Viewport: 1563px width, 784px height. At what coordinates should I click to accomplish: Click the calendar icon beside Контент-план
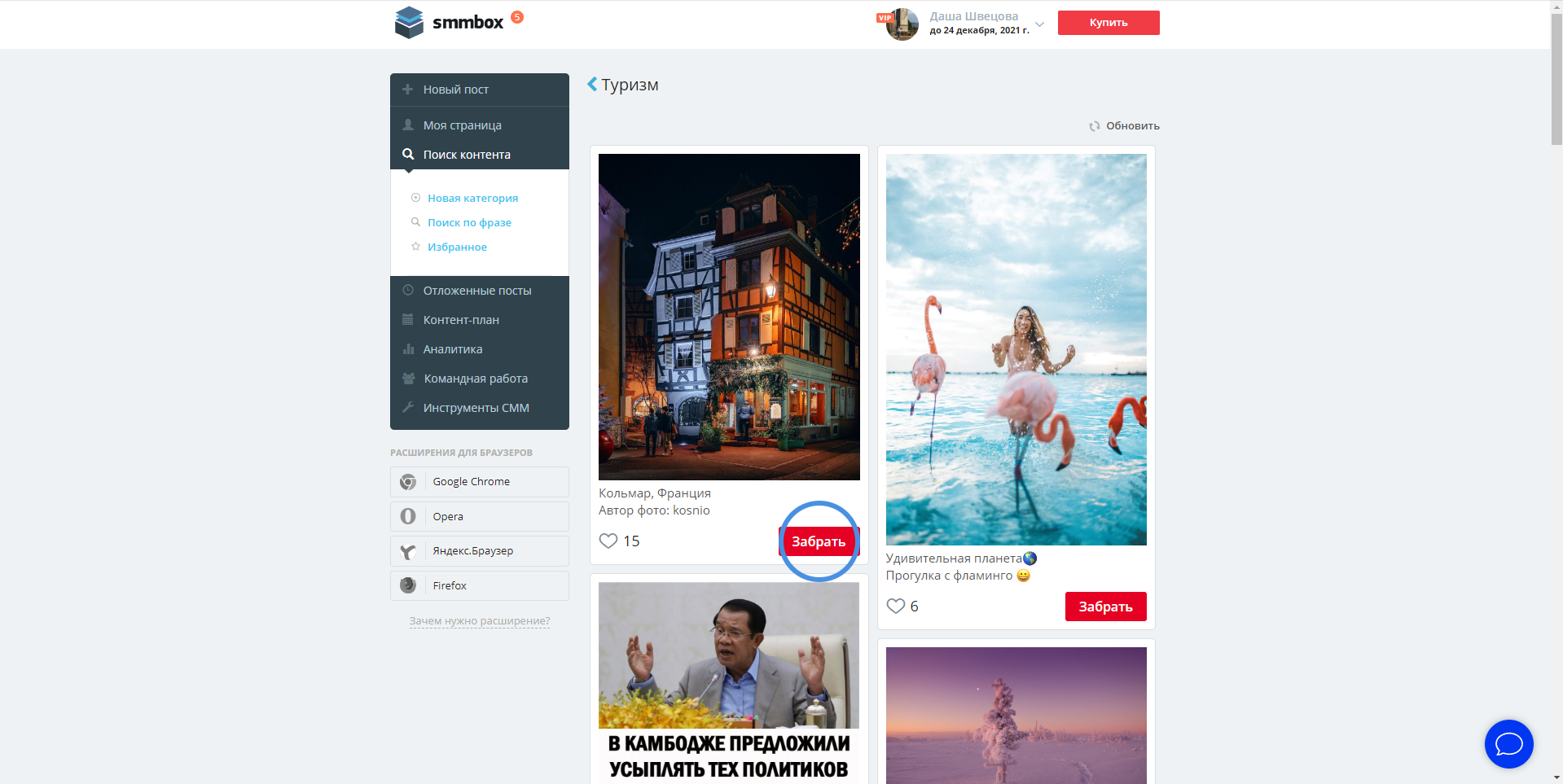(408, 320)
